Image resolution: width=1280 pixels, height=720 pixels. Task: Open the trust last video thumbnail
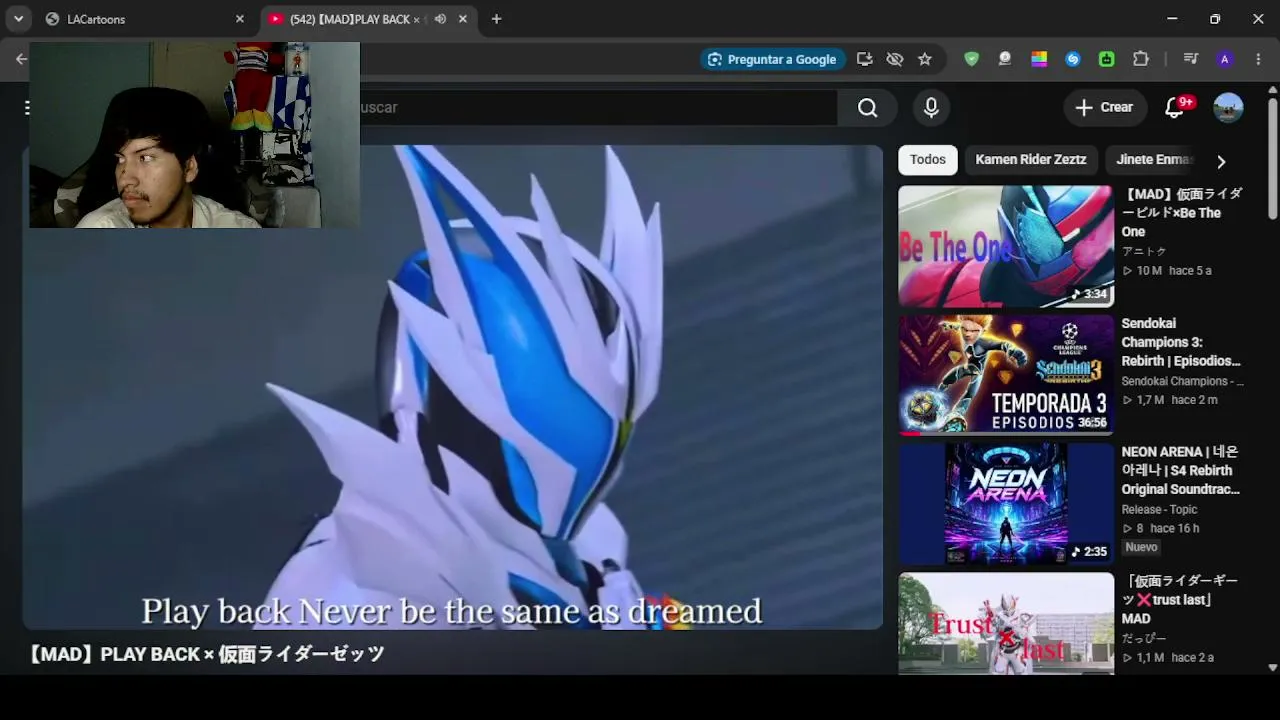(1006, 623)
